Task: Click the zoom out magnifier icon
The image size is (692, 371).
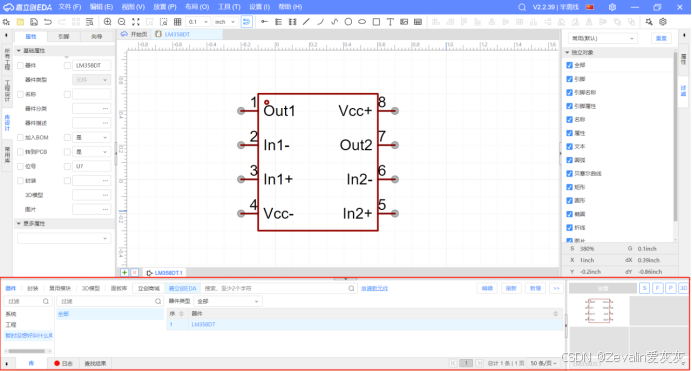Action: pyautogui.click(x=122, y=22)
